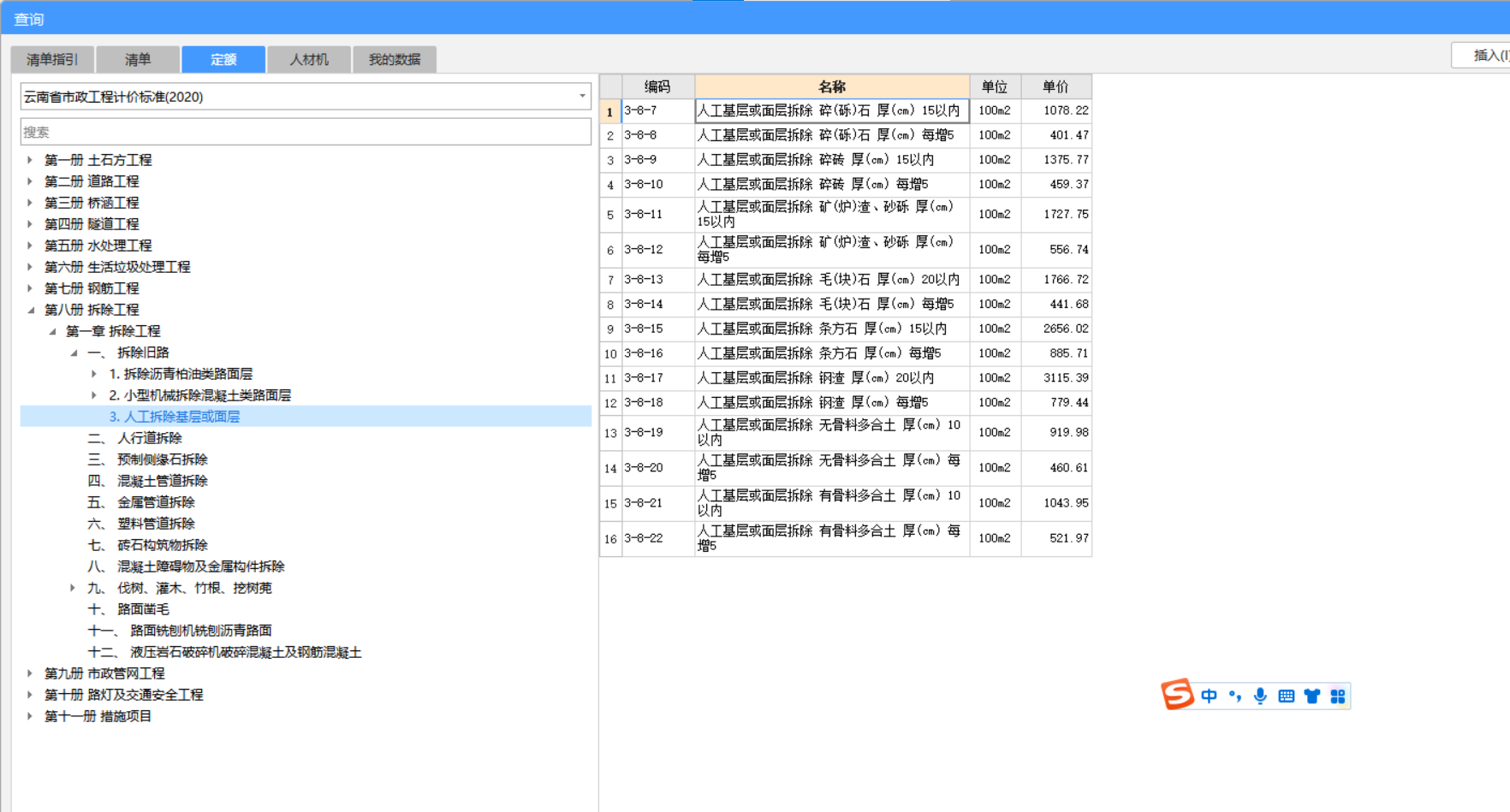Click price cell 401.47
The width and height of the screenshot is (1510, 812).
click(x=1055, y=135)
